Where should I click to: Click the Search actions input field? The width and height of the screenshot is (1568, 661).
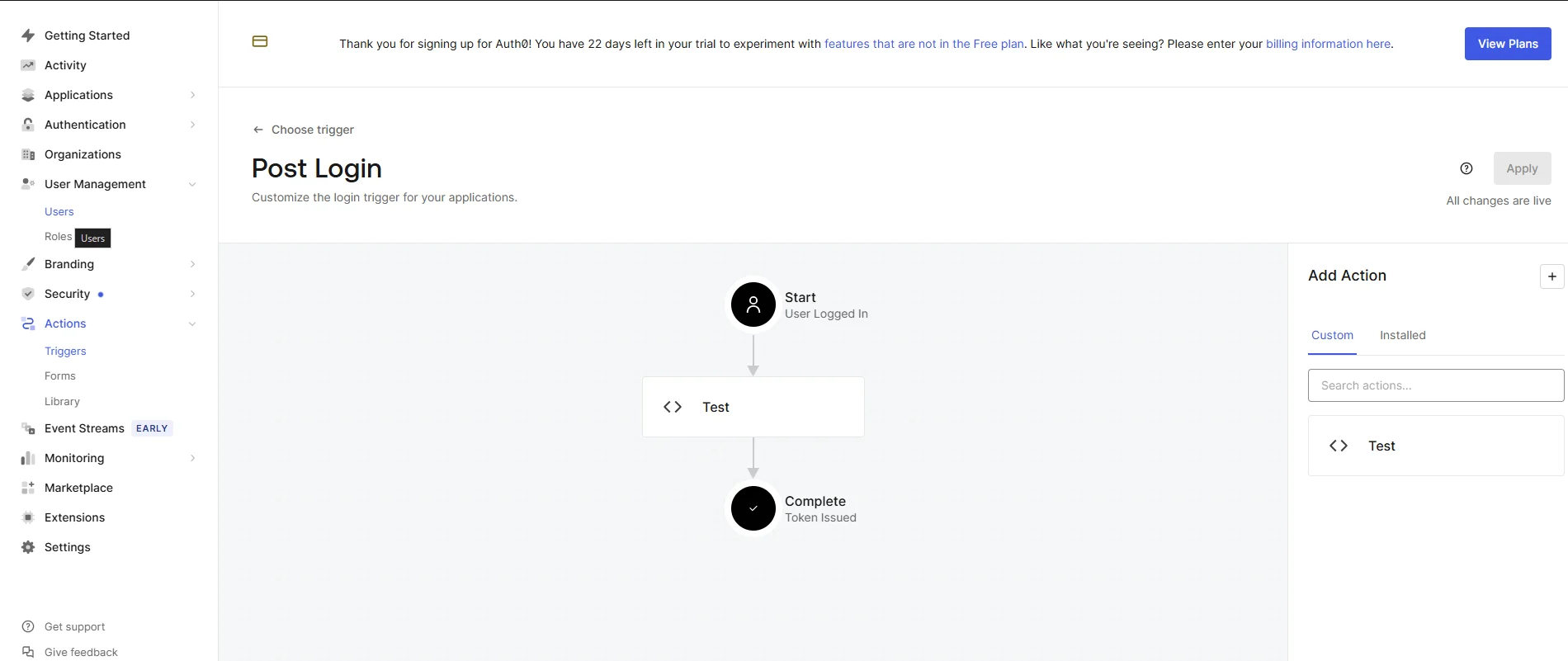coord(1435,385)
